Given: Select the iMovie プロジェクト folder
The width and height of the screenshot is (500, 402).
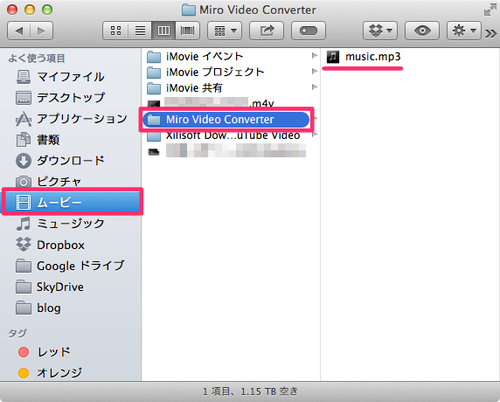Looking at the screenshot, I should (230, 72).
